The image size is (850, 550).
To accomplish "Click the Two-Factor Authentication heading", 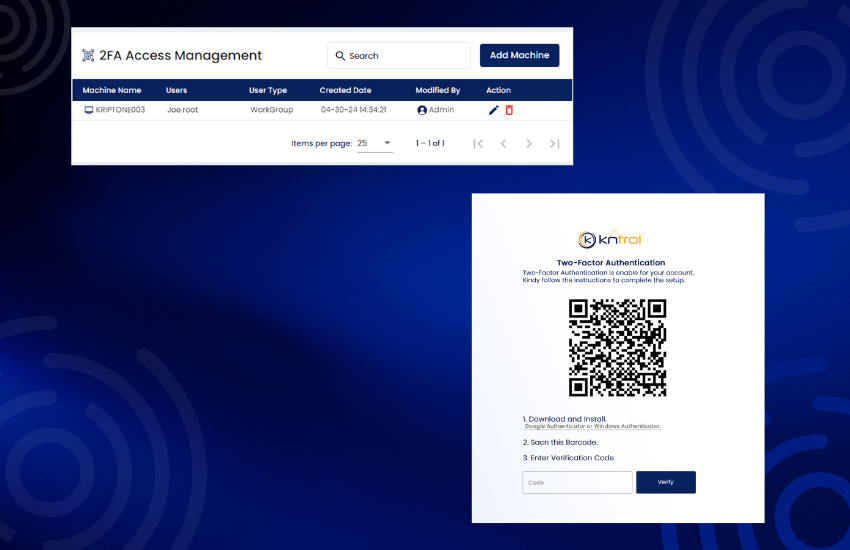I will pyautogui.click(x=610, y=263).
